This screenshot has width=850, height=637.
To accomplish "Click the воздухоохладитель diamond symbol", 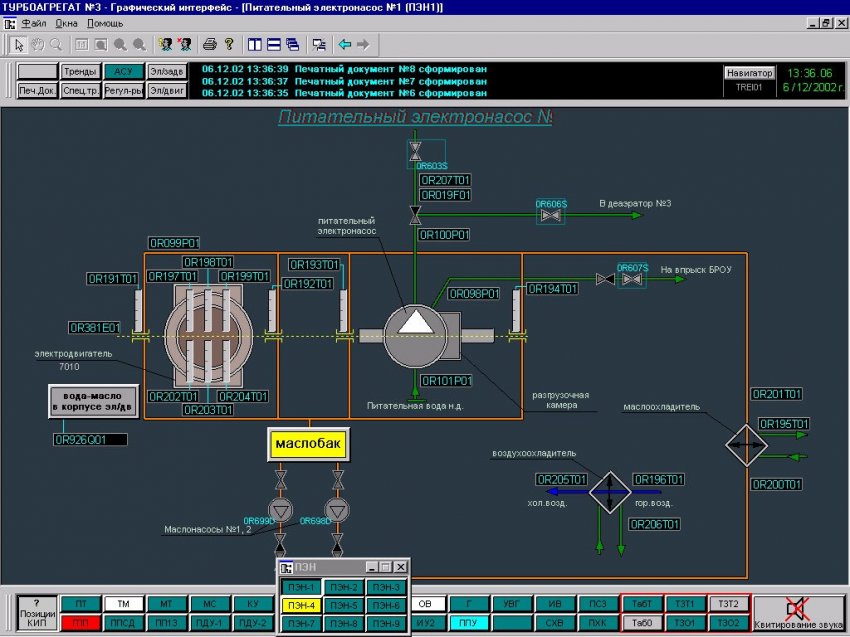I will click(x=610, y=492).
